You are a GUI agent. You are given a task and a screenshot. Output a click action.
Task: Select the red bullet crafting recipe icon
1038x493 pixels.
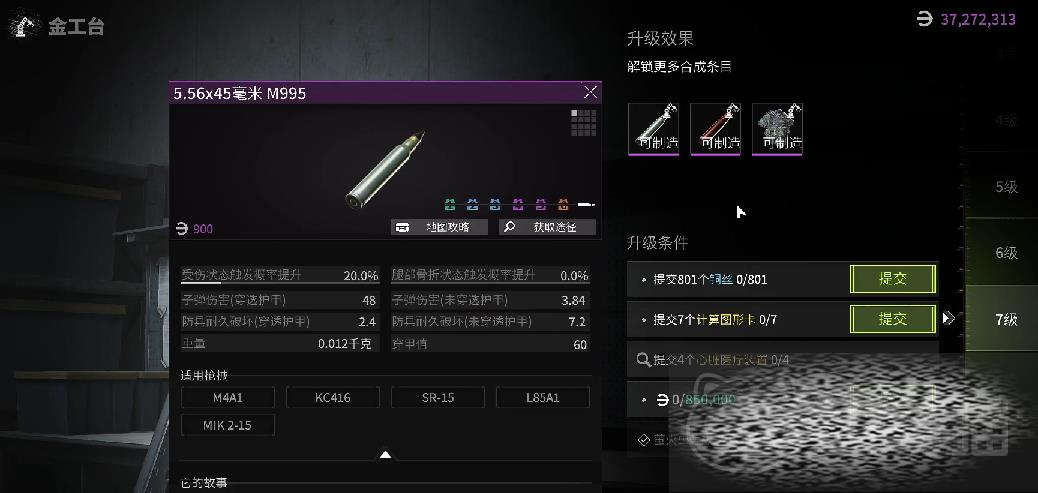click(x=716, y=129)
